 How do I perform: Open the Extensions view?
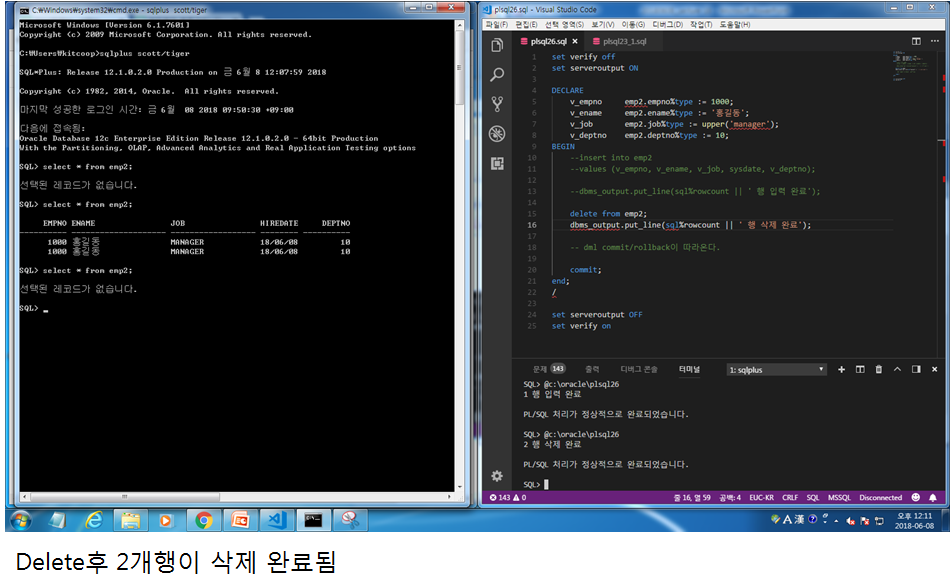[497, 163]
